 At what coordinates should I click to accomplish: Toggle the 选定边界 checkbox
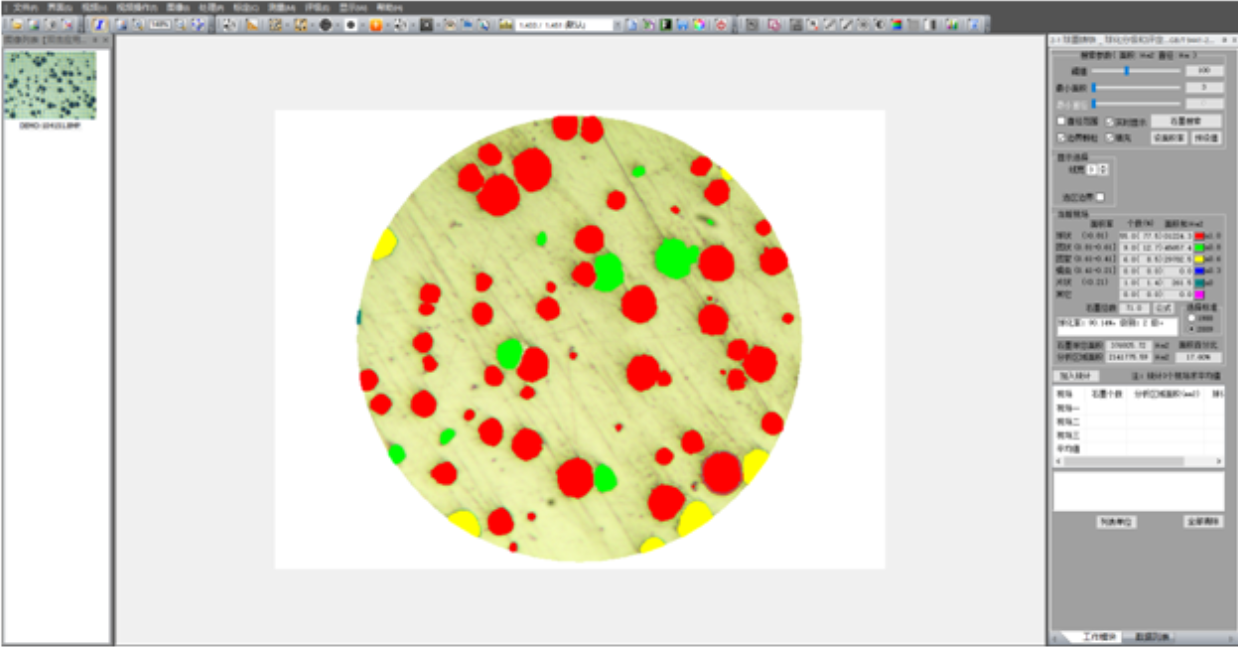1101,197
